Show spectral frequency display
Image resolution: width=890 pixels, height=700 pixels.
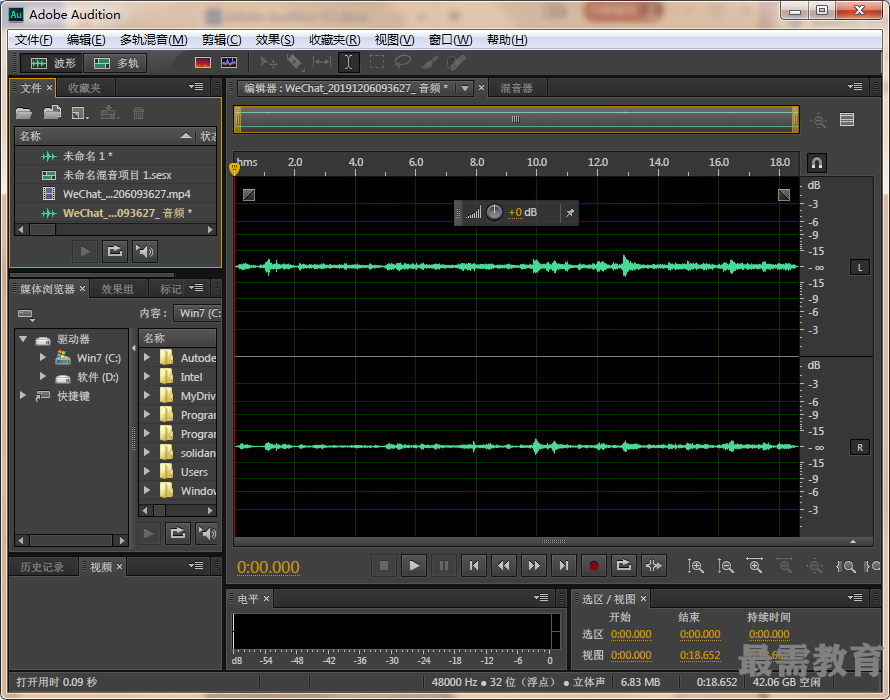click(x=203, y=62)
